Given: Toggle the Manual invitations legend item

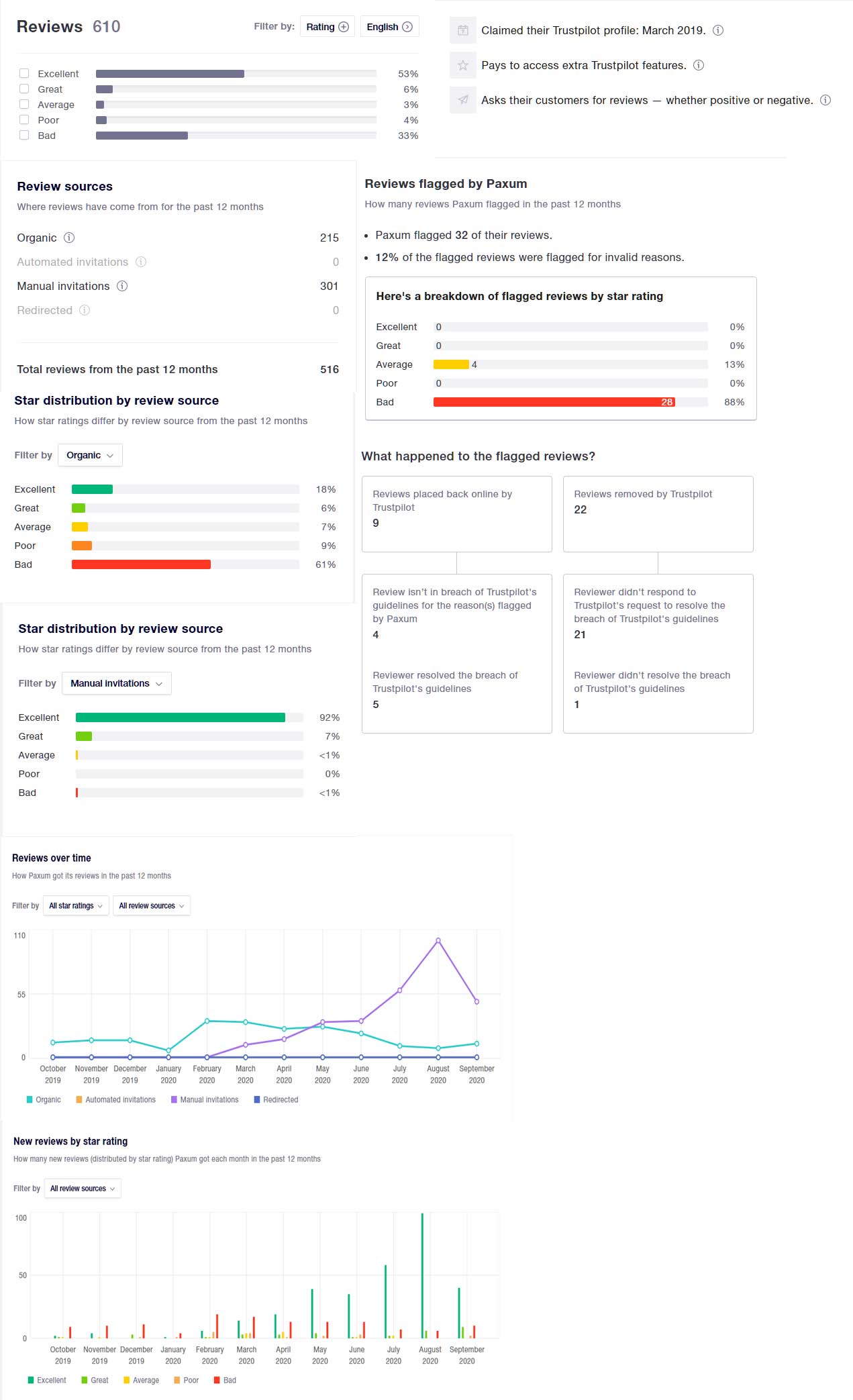Looking at the screenshot, I should pyautogui.click(x=205, y=1099).
